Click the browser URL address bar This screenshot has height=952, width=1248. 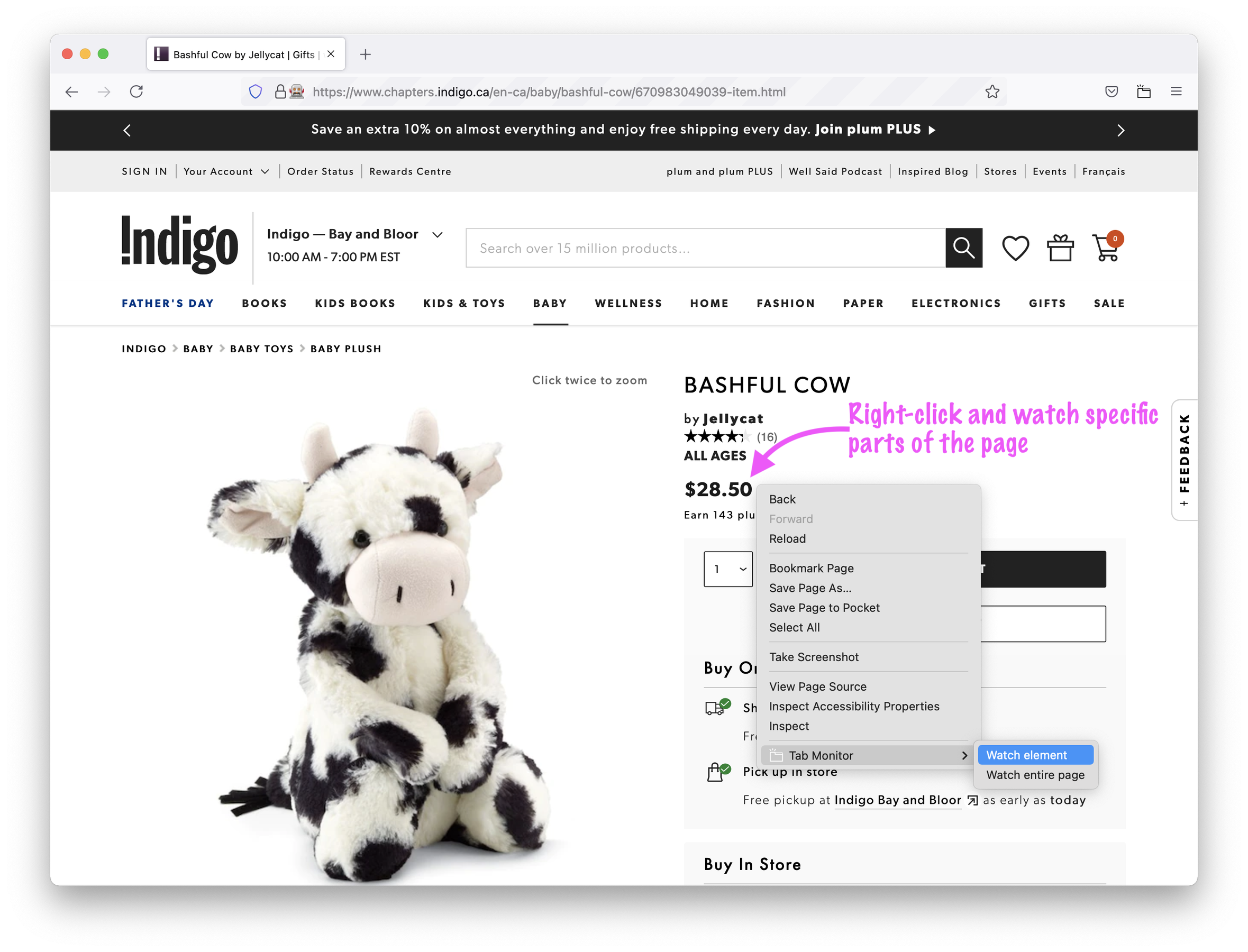pos(623,92)
